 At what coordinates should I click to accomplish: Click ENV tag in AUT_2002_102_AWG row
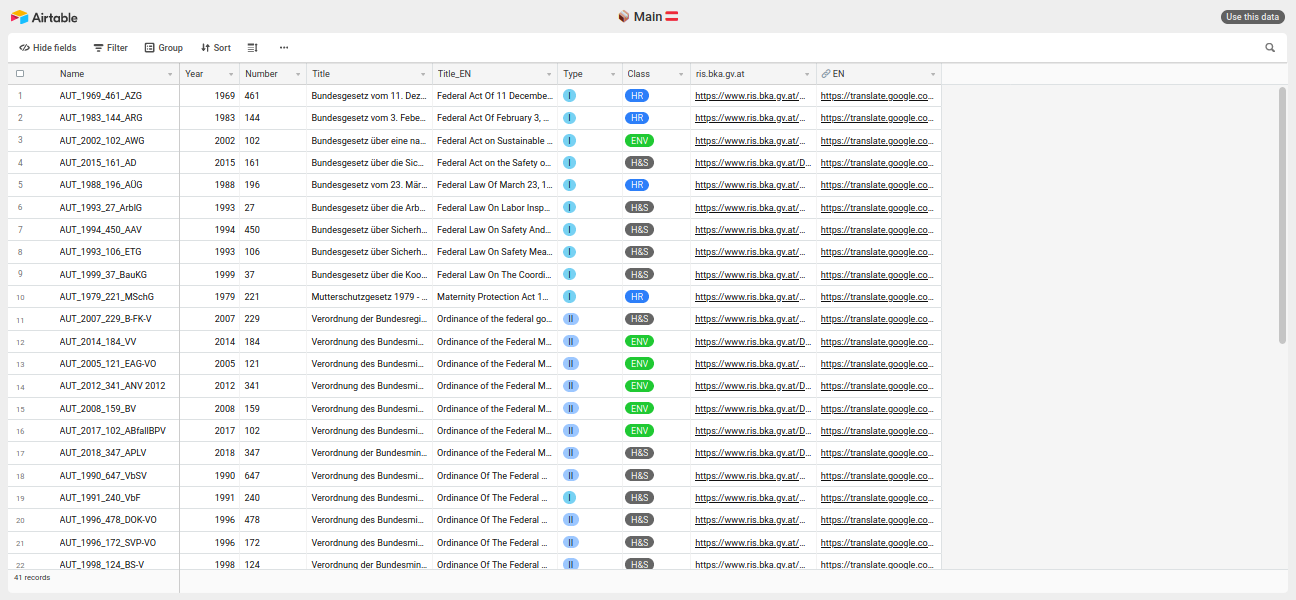(x=639, y=140)
